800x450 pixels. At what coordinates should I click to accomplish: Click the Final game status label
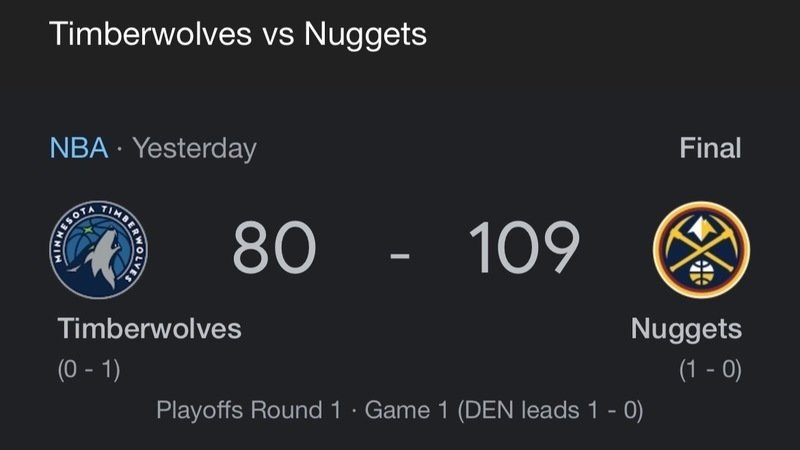tap(710, 149)
